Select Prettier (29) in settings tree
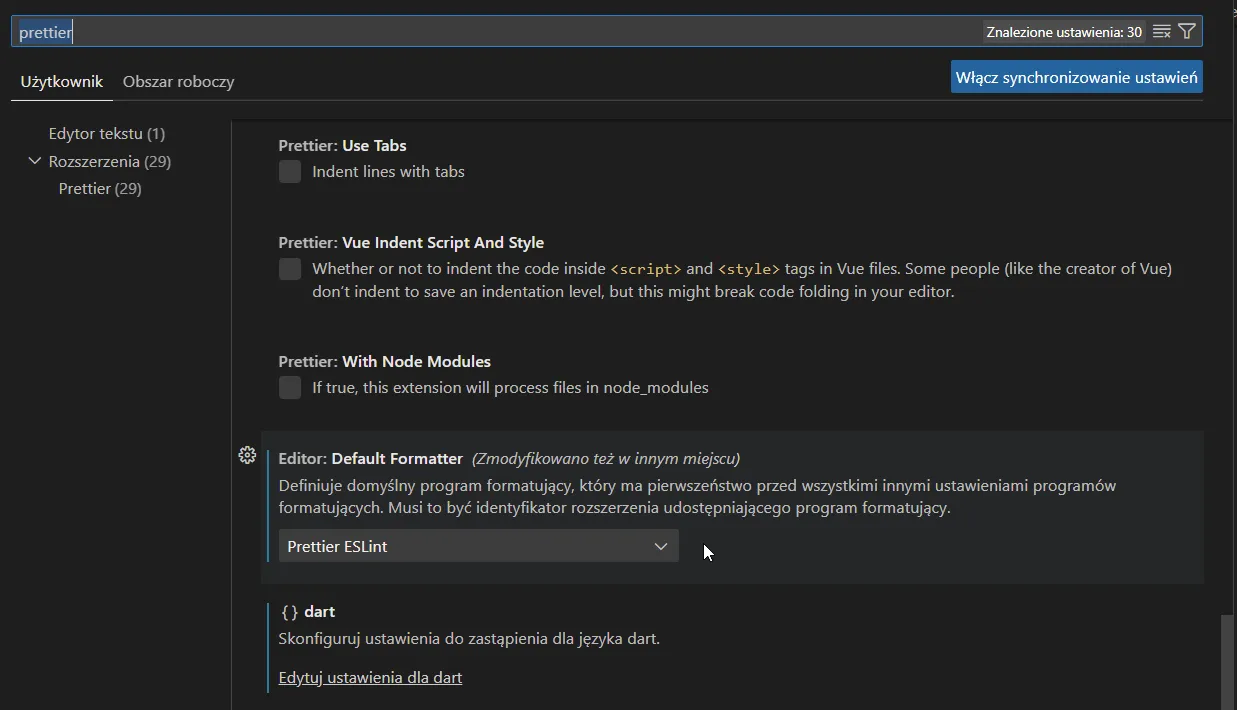Viewport: 1237px width, 710px height. [100, 189]
